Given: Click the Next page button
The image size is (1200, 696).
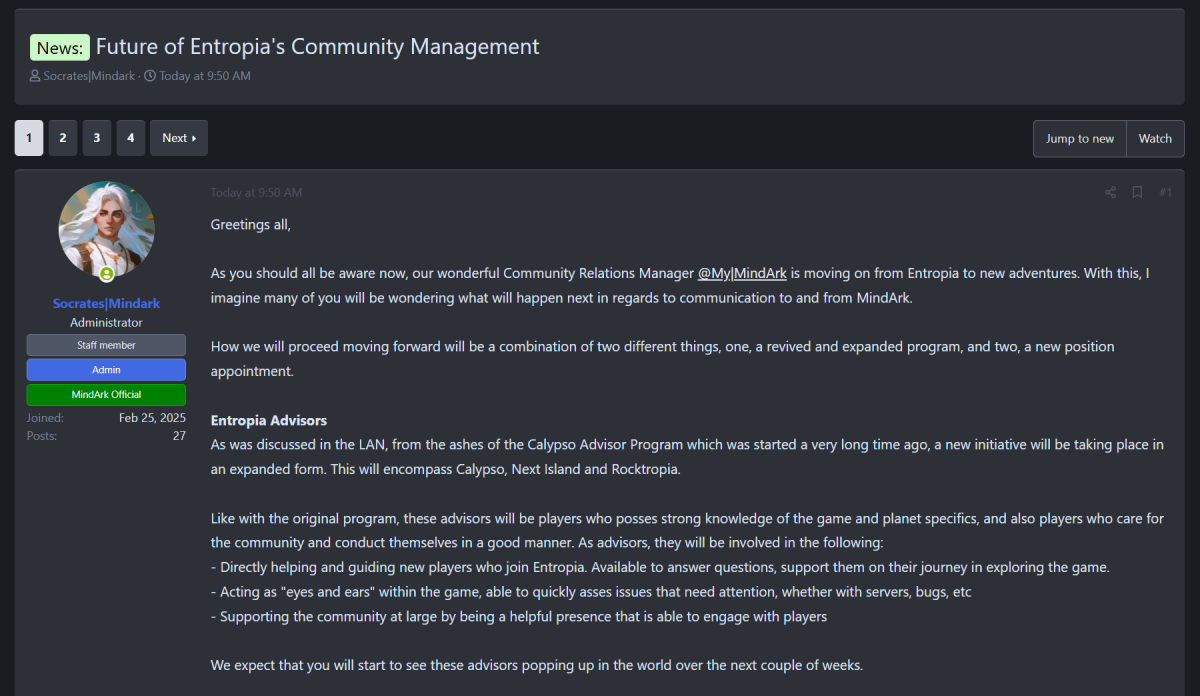Looking at the screenshot, I should point(179,138).
